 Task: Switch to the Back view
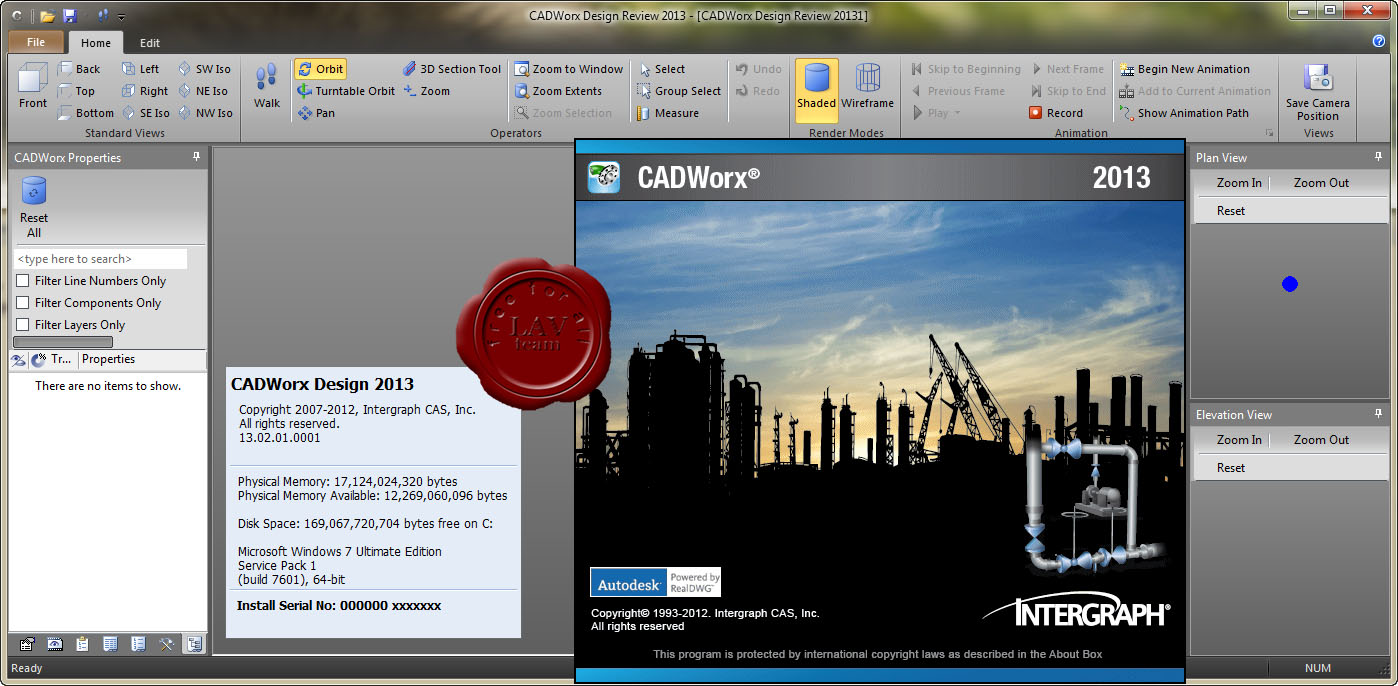(x=79, y=69)
